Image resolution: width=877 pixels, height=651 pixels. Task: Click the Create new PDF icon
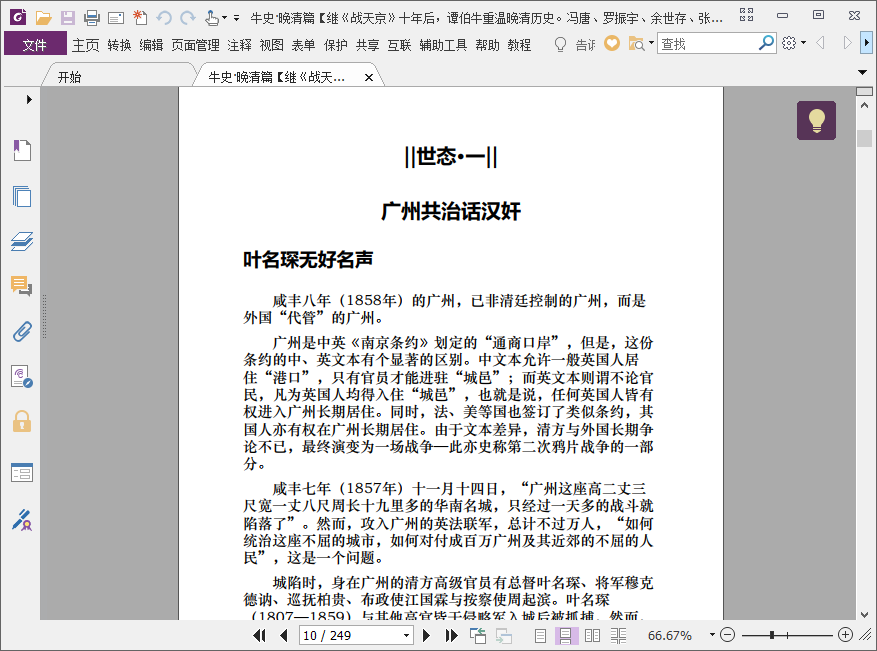pos(140,18)
